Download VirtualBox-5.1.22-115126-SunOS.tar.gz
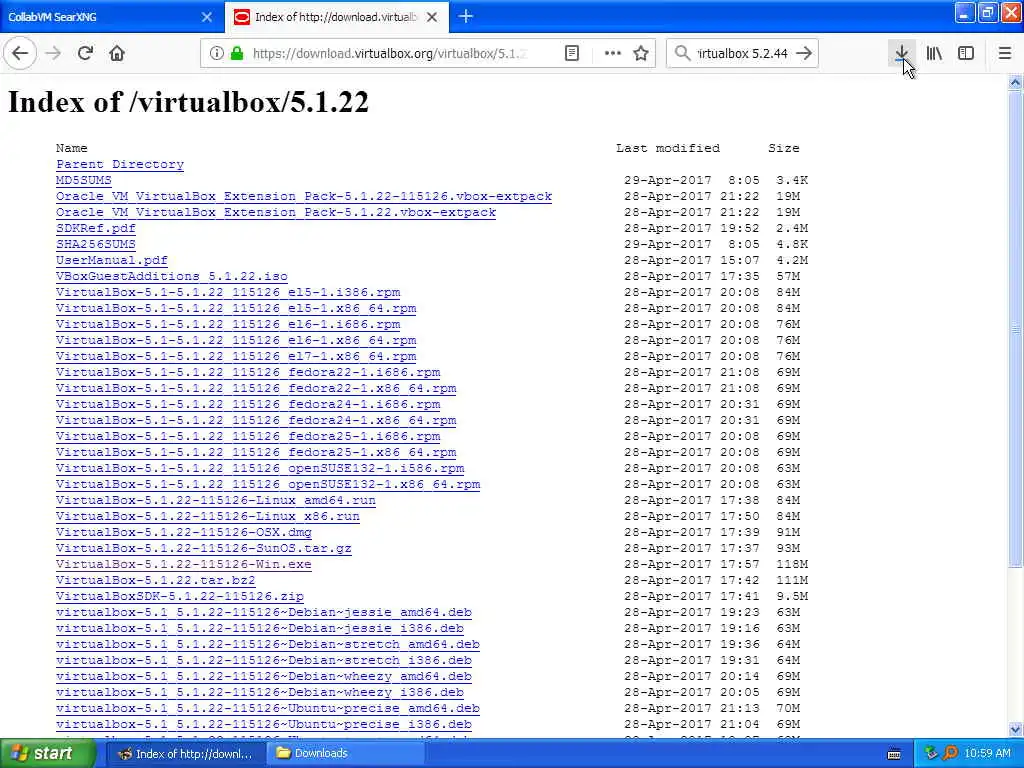This screenshot has width=1024, height=768. [204, 548]
